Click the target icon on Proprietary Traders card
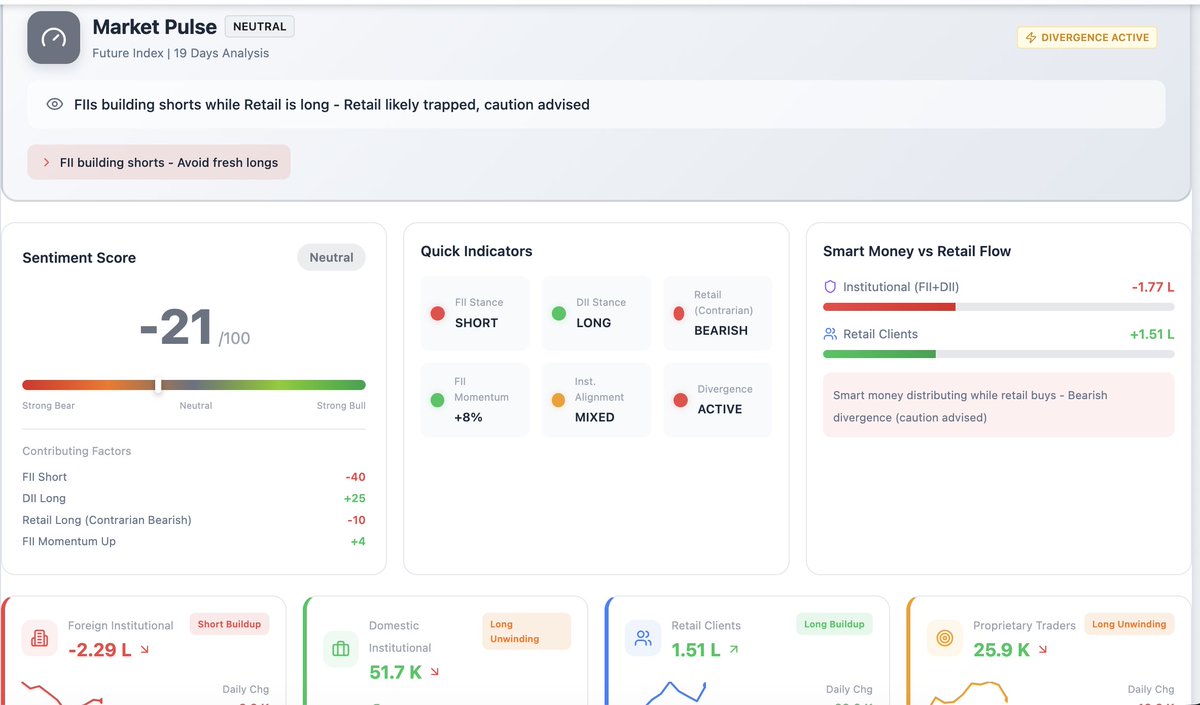Image resolution: width=1200 pixels, height=705 pixels. (x=945, y=638)
